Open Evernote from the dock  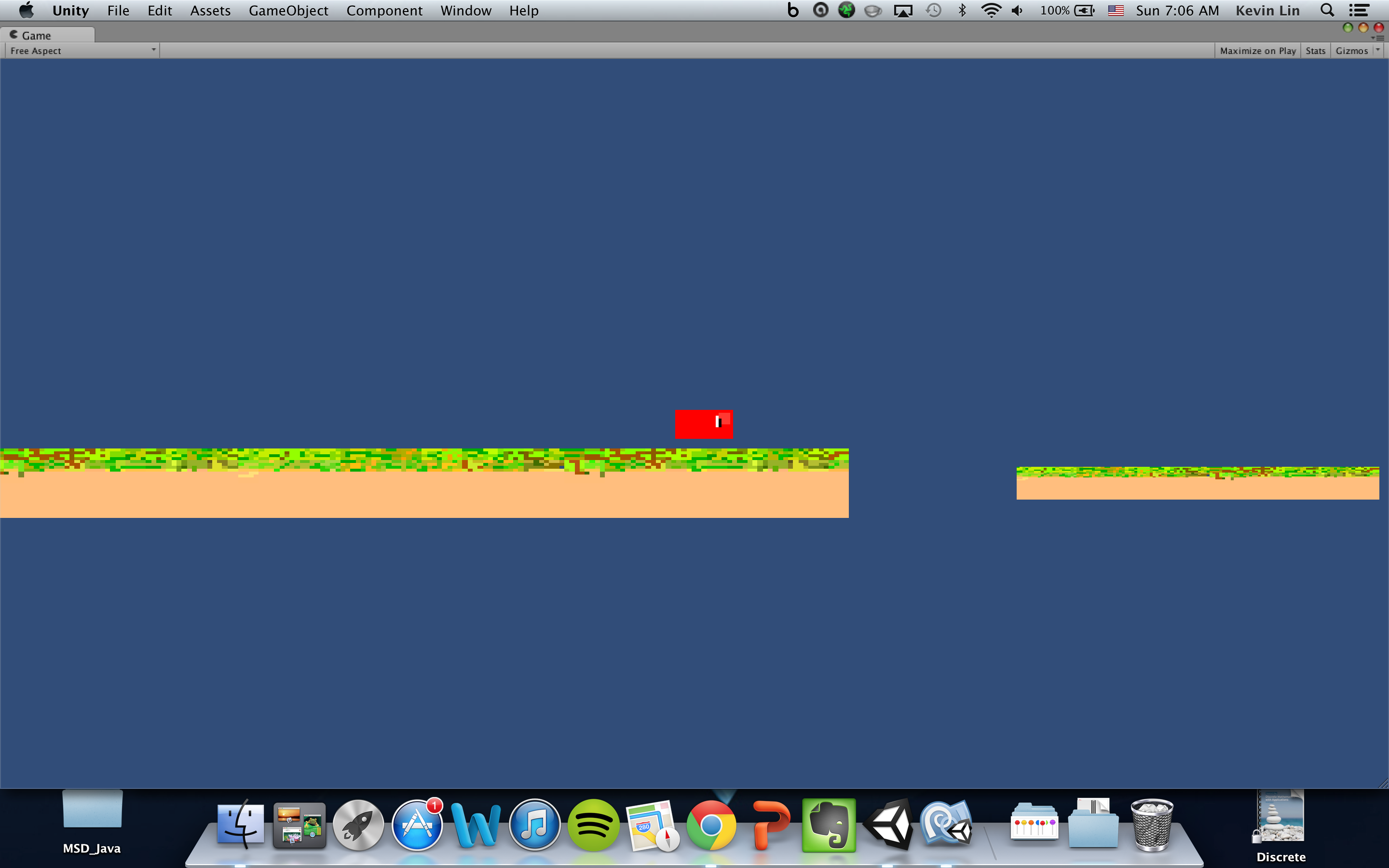828,826
